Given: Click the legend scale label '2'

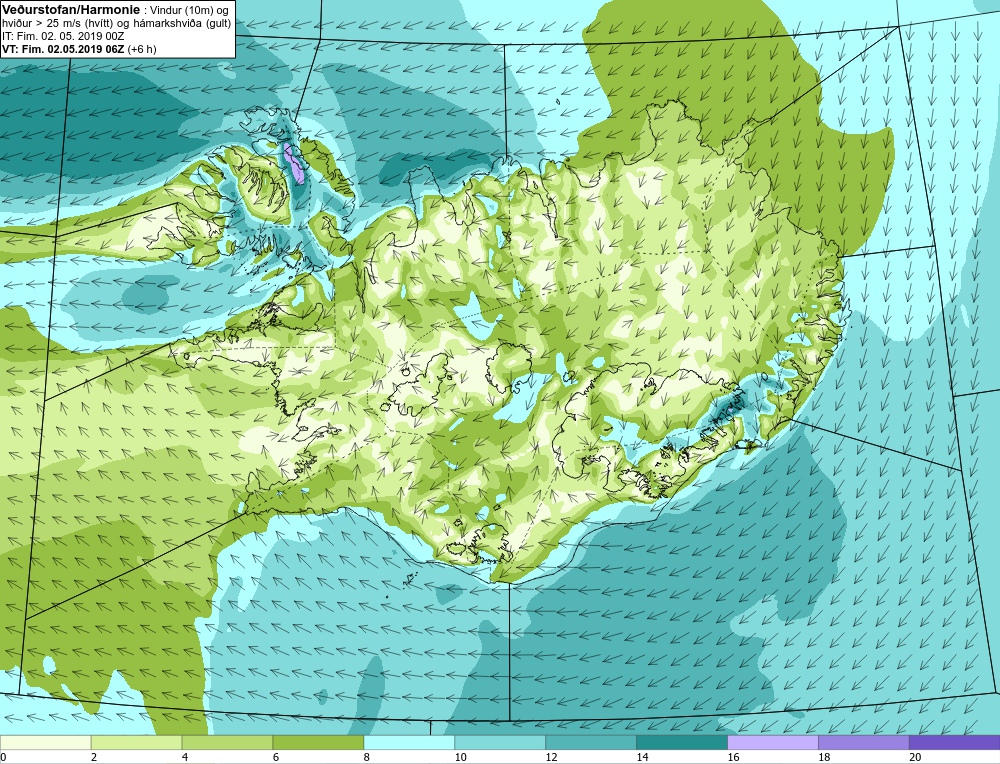Looking at the screenshot, I should pyautogui.click(x=94, y=758).
